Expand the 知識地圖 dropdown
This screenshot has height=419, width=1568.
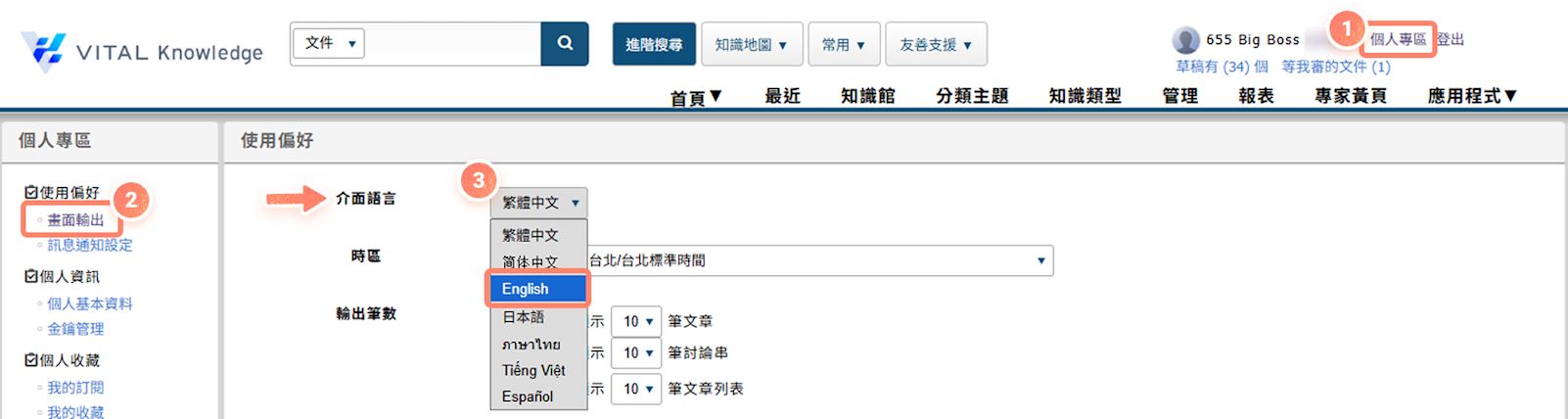(751, 44)
